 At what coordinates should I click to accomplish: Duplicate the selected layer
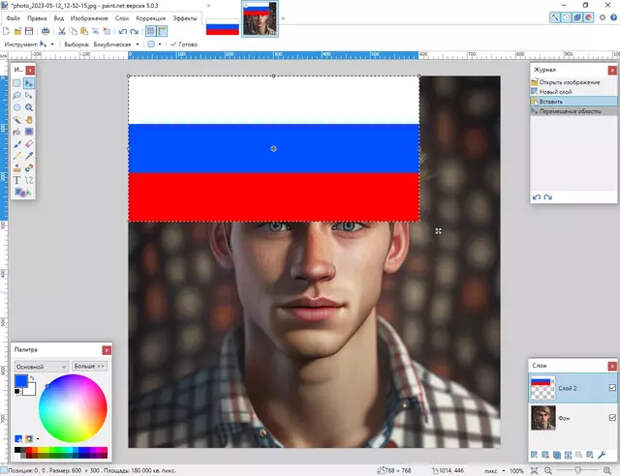(x=557, y=455)
